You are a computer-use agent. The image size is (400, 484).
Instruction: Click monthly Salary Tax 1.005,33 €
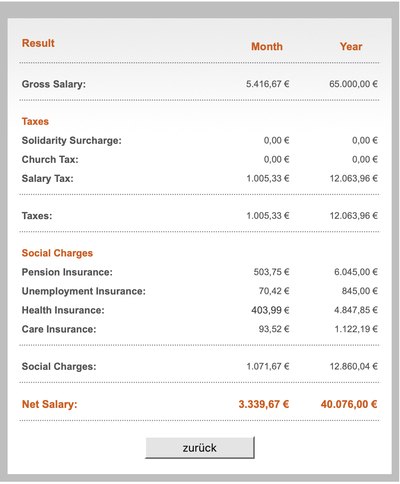268,179
